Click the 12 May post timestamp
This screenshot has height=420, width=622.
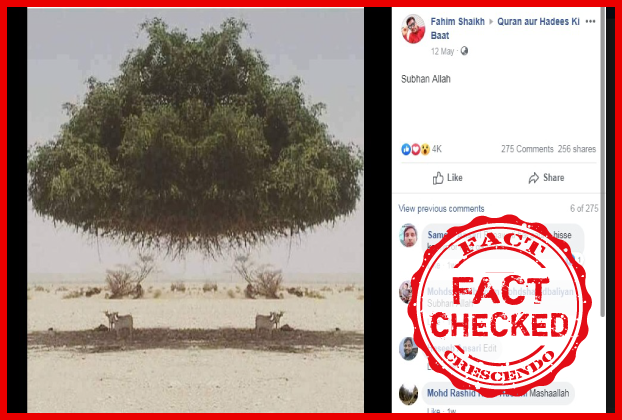pos(442,51)
